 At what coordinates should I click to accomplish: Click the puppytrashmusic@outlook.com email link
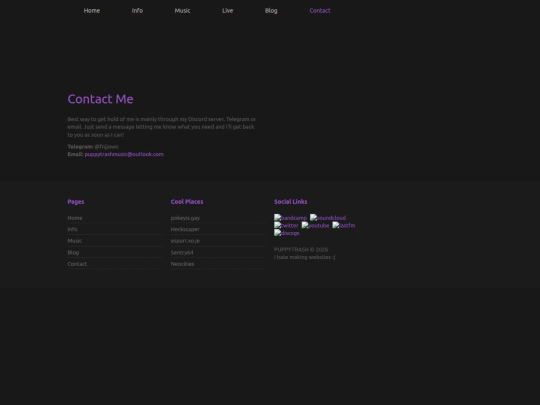pyautogui.click(x=124, y=154)
